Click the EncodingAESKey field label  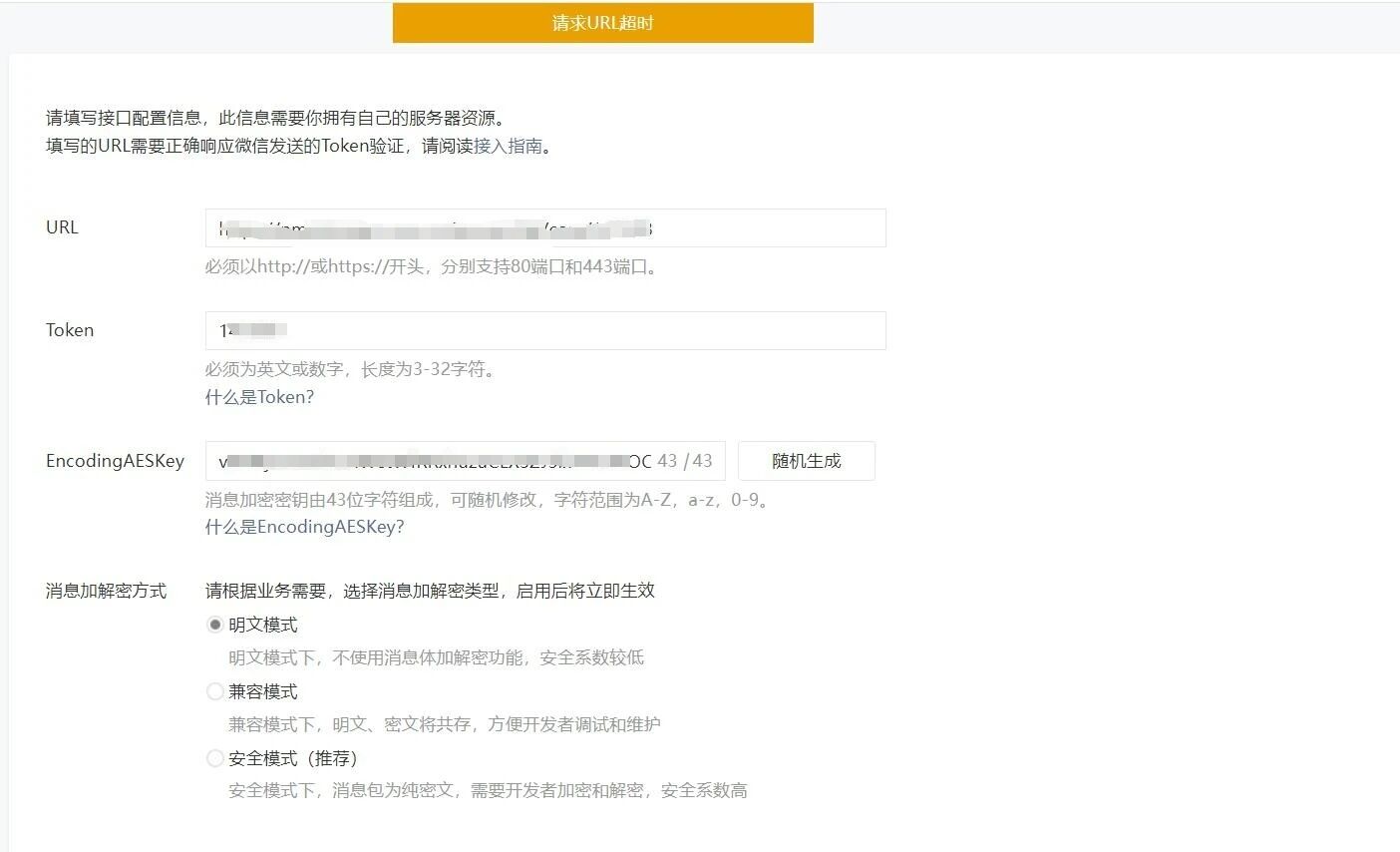click(x=115, y=461)
